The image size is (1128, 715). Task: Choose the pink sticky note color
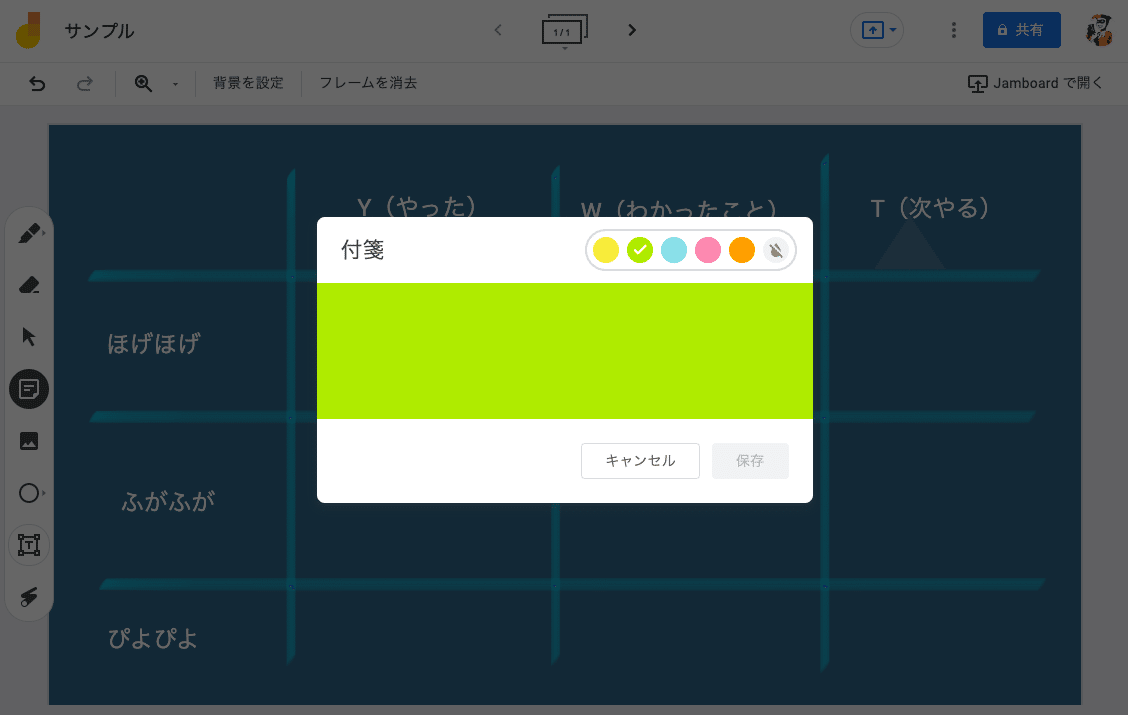point(708,250)
